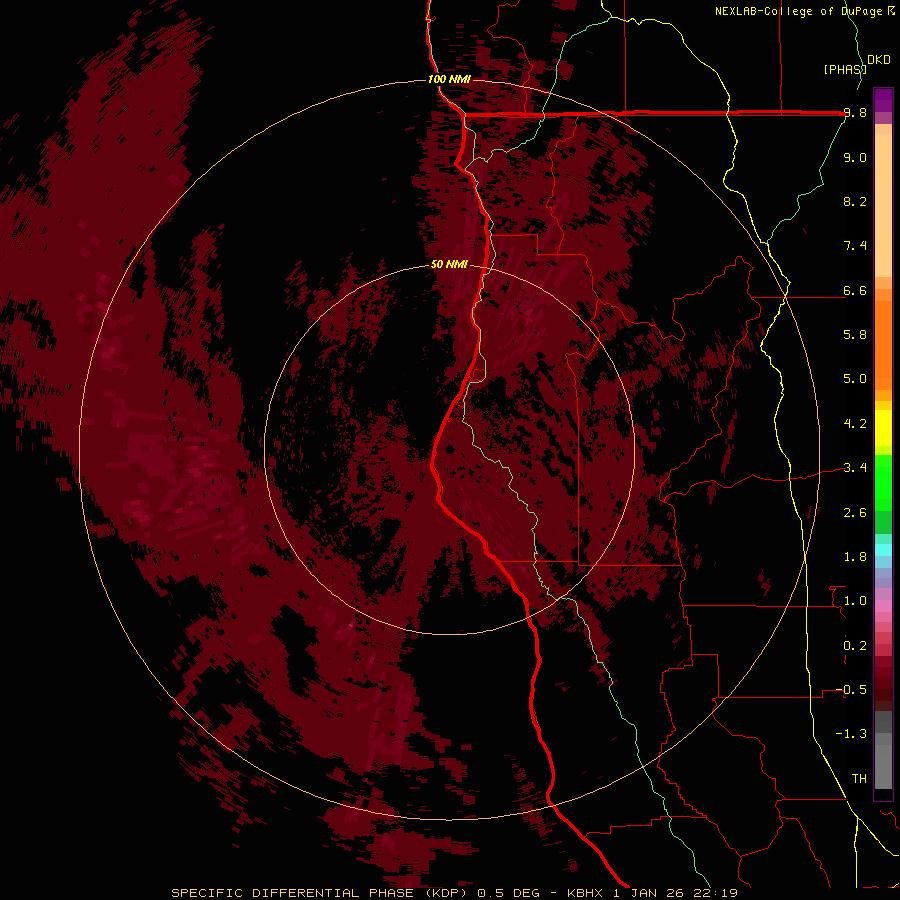
Task: Pick the cyan segment of the color bar
Action: (883, 550)
